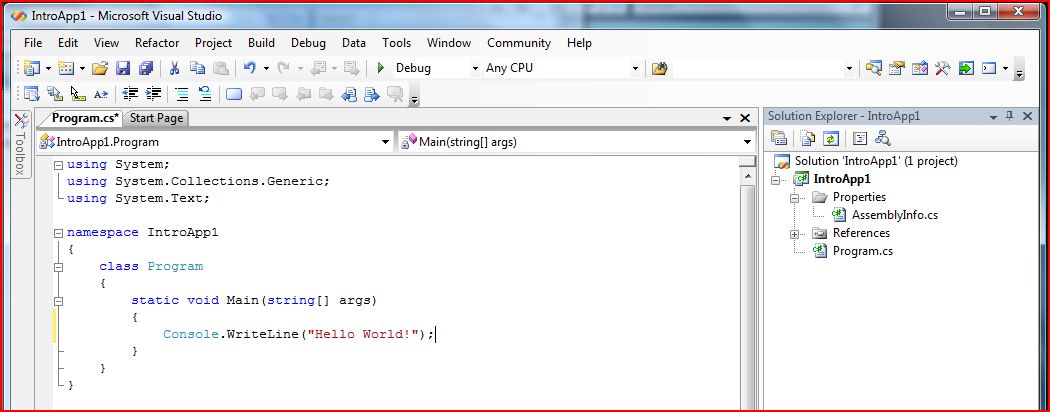Open Solution Explorer's Window Position dropdown arrow

994,117
